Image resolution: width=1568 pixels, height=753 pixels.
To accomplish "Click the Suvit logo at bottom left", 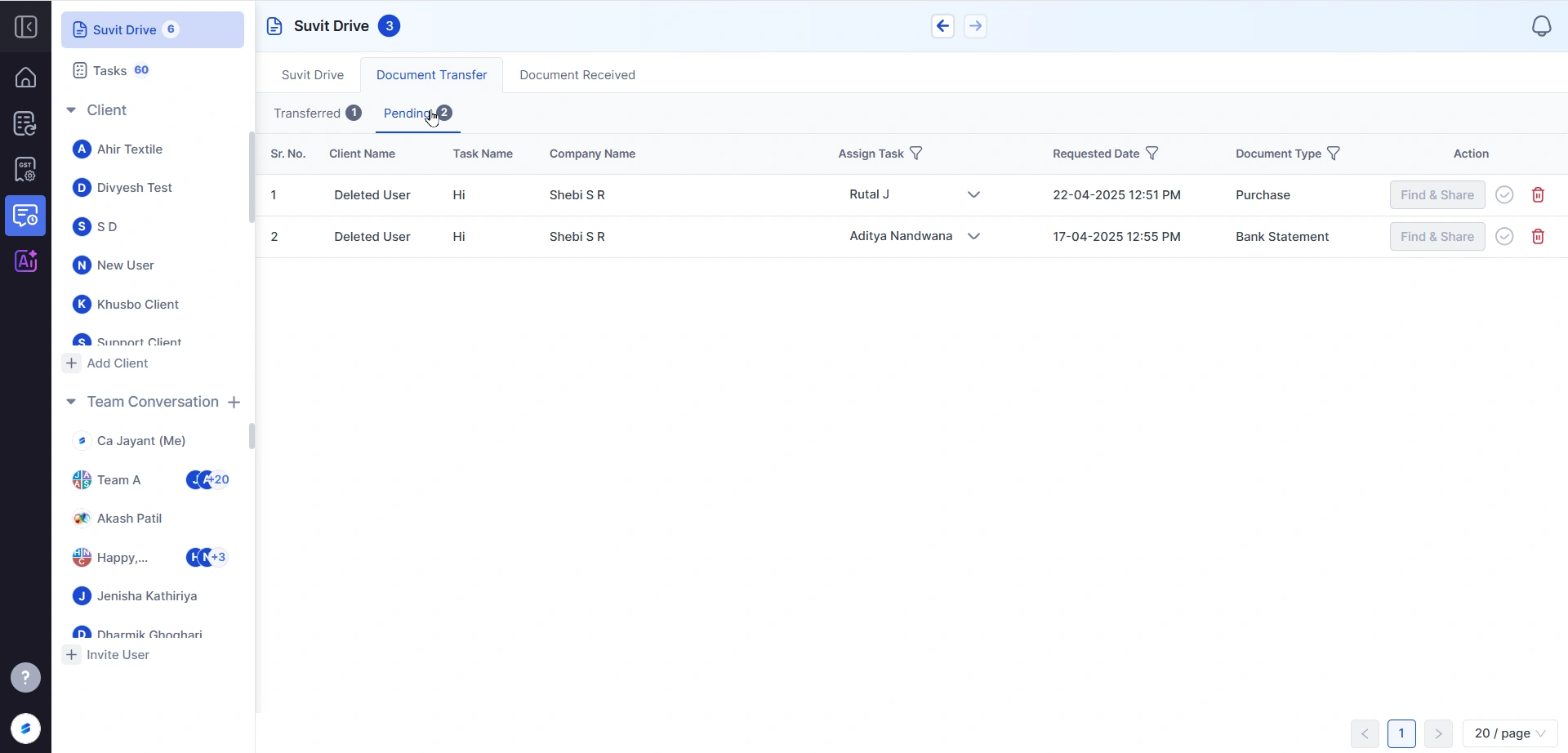I will 25,728.
